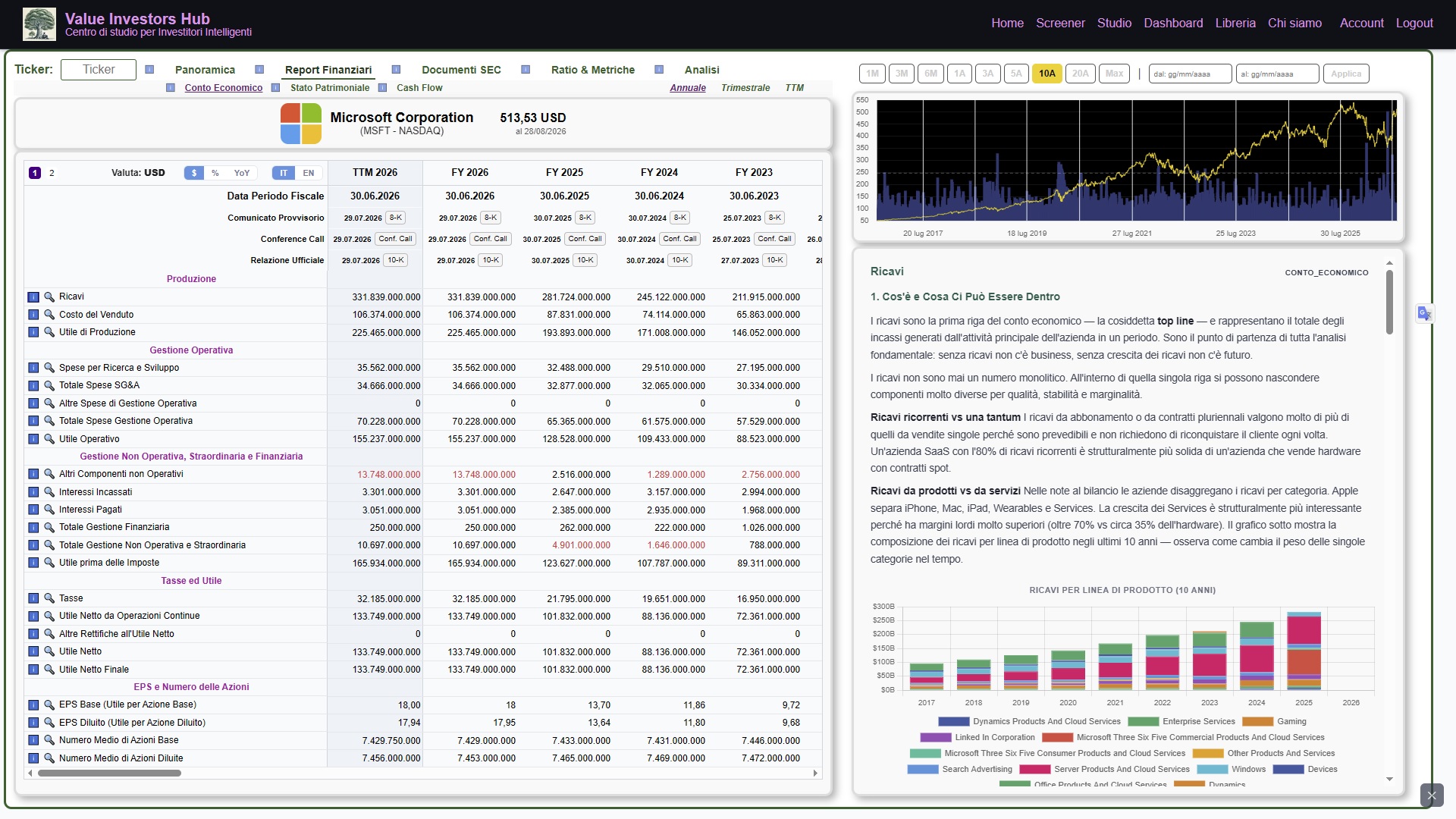Click the info icon before Panoramica tab

tap(149, 70)
